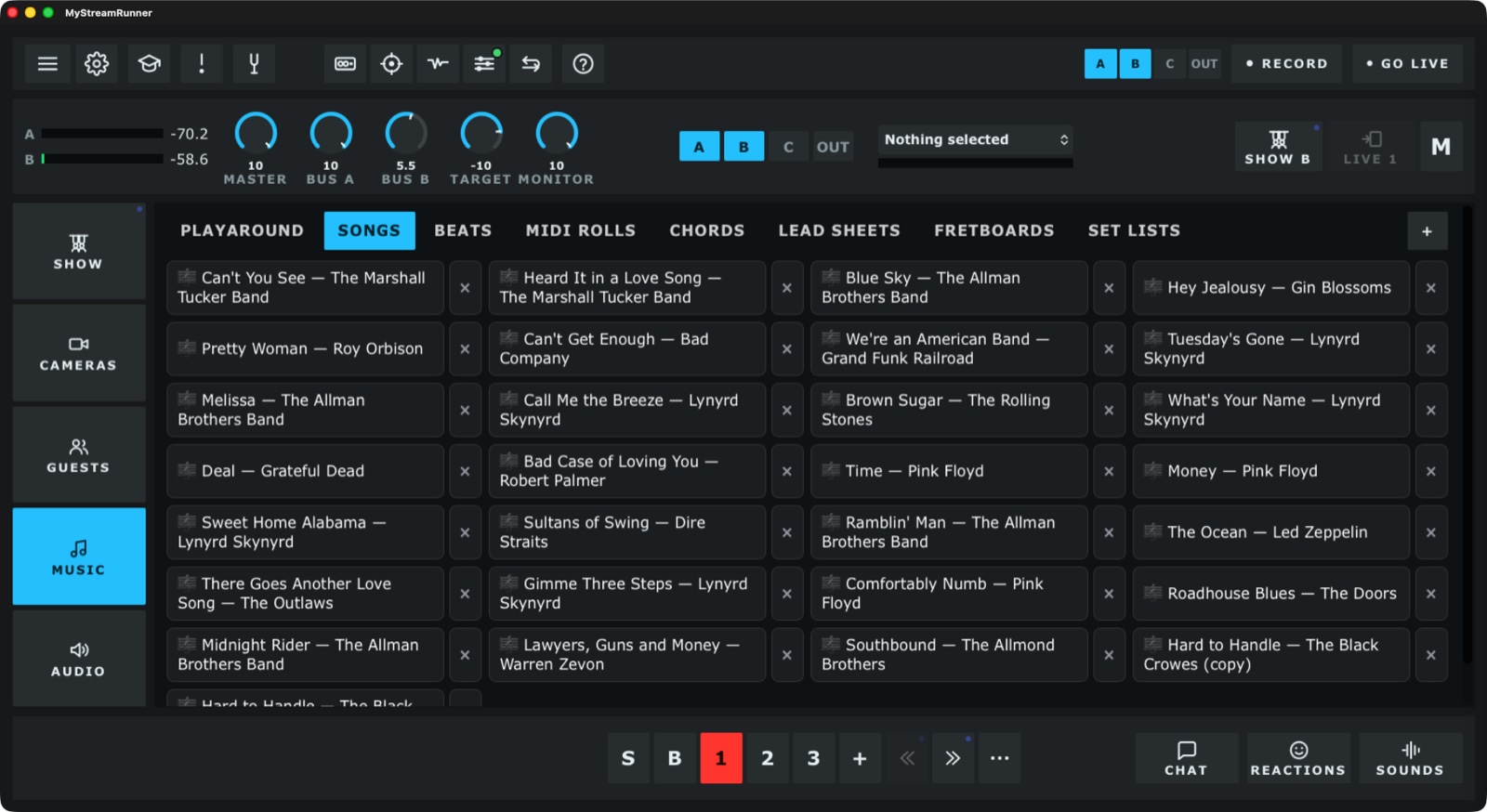Adjust the Bus A knob
Image resolution: width=1487 pixels, height=812 pixels.
click(x=331, y=133)
